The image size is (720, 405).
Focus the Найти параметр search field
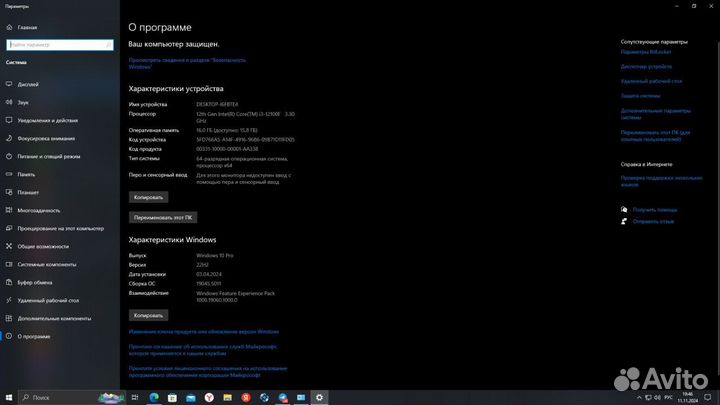60,45
